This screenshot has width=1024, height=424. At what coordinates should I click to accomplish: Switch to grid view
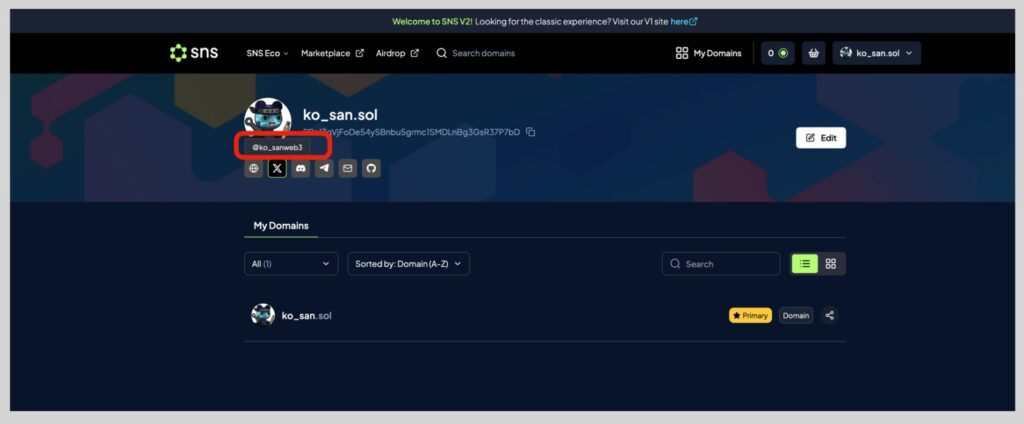tap(831, 264)
